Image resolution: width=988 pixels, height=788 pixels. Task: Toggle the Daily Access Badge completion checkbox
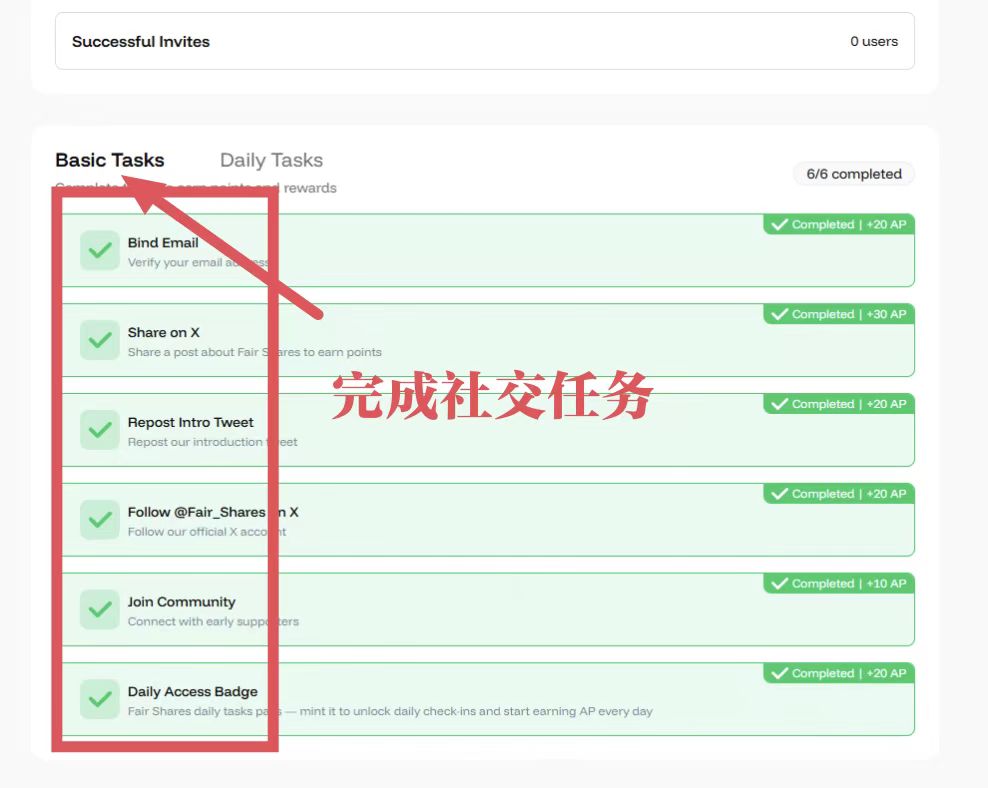tap(99, 699)
